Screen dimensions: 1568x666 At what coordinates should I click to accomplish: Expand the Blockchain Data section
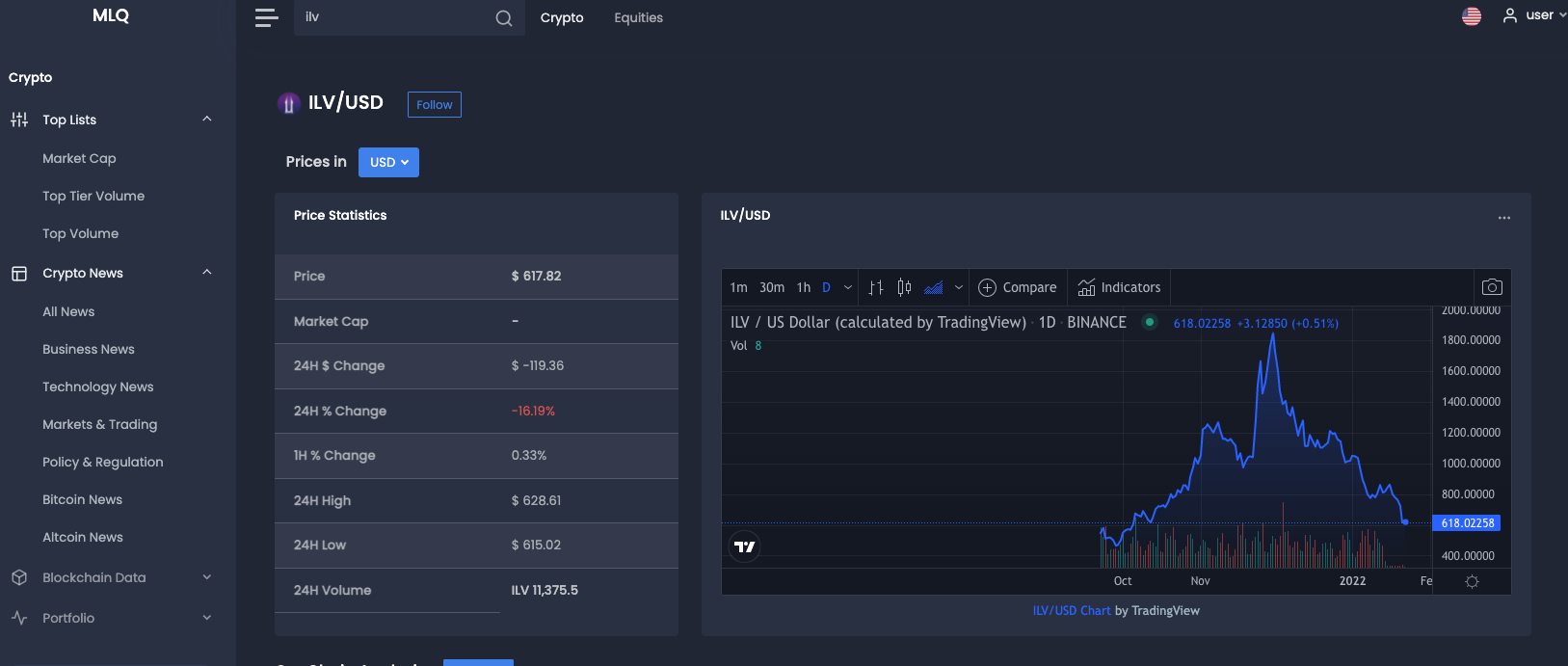(207, 577)
